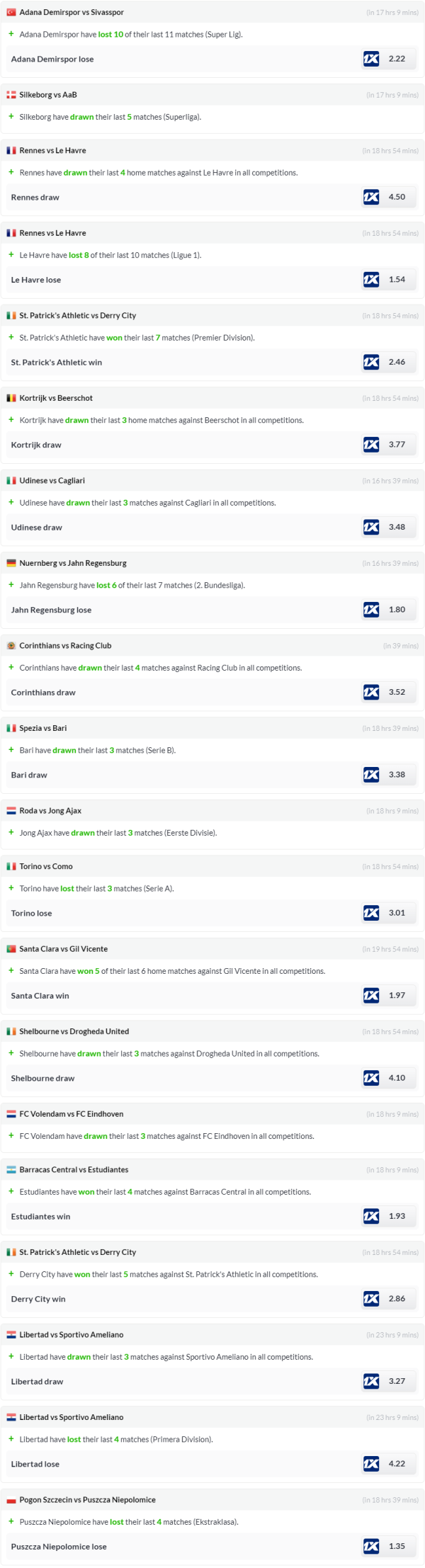
Task: Open the Pogon Szczecin vs Puszcza Niepolomice match
Action: 87,1499
